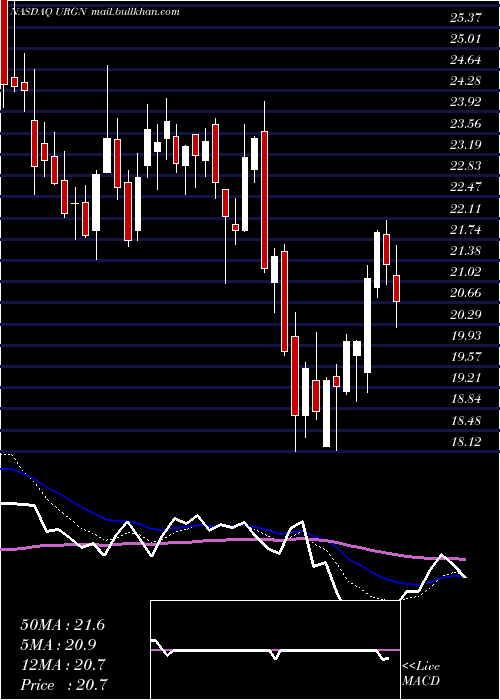Click the 22.11 price axis label
This screenshot has height=700, width=500.
pos(466,208)
